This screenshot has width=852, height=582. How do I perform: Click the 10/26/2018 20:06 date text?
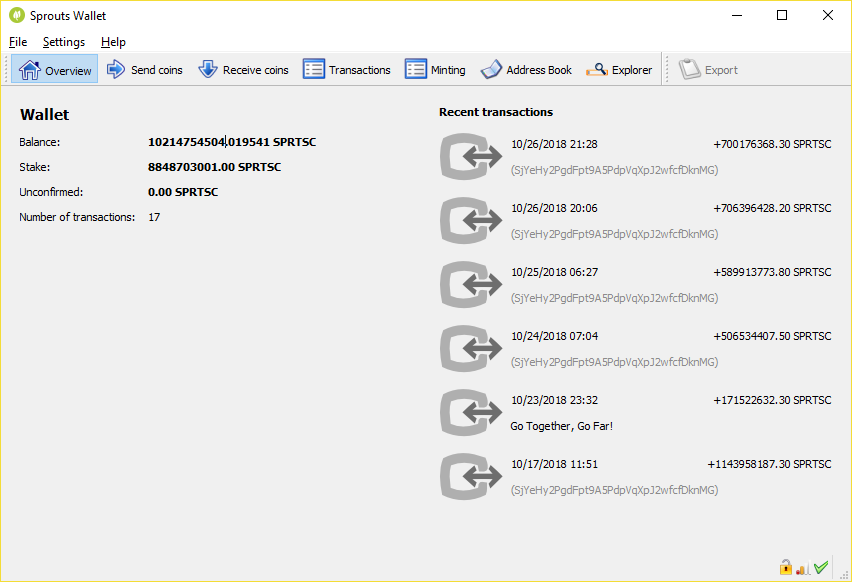click(554, 208)
